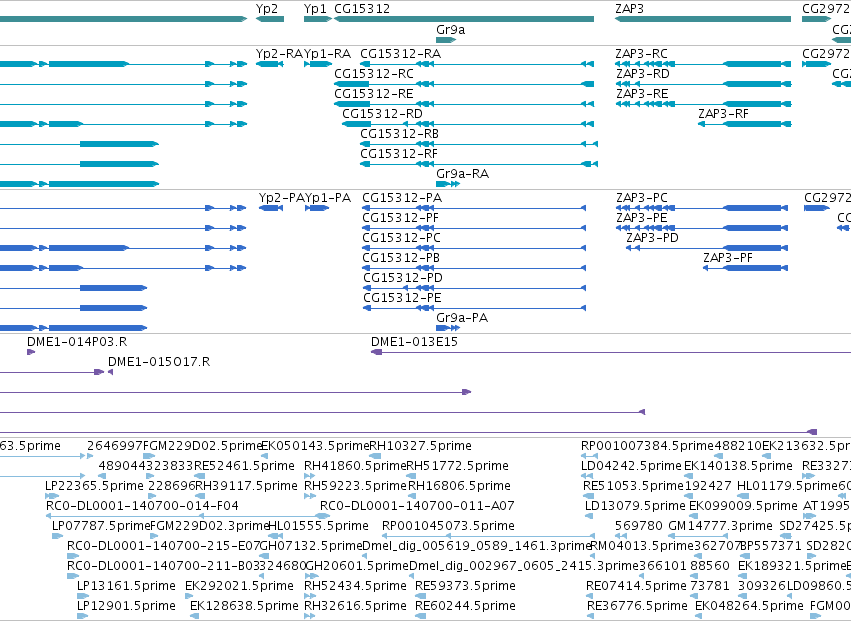Select EST RH41860.5prime

[309, 477]
